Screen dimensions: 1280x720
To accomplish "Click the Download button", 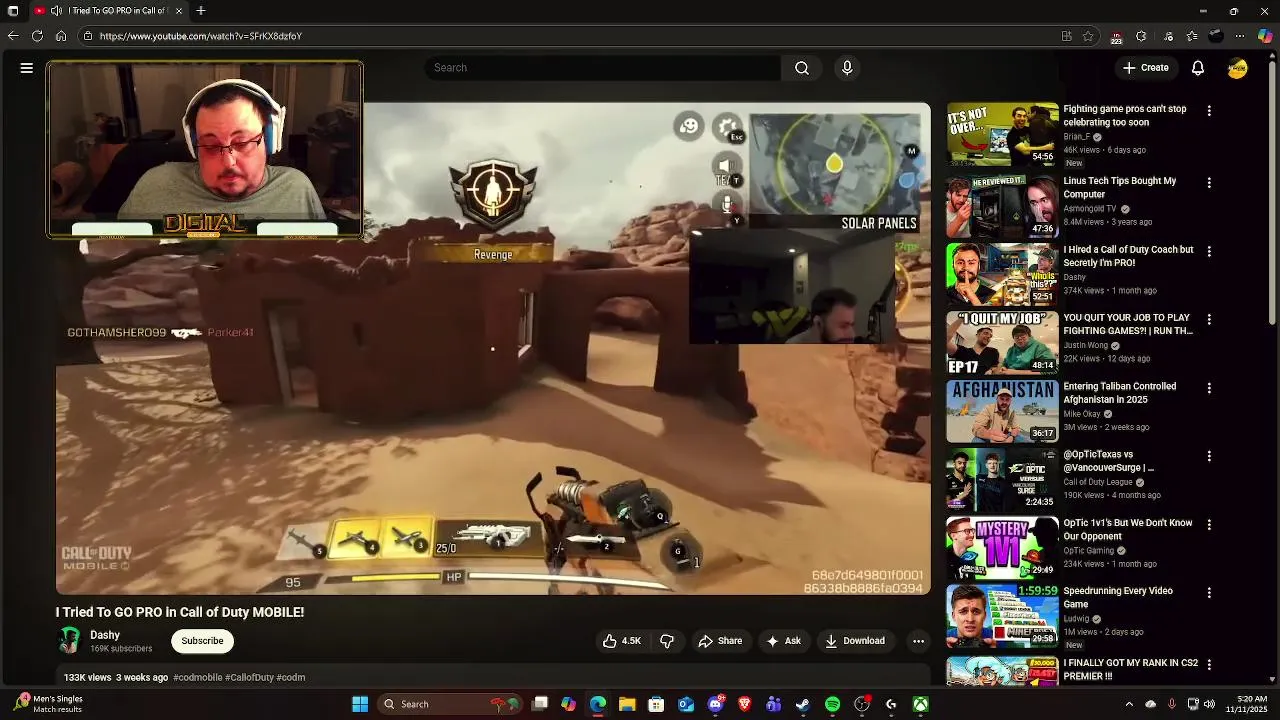I will [855, 641].
